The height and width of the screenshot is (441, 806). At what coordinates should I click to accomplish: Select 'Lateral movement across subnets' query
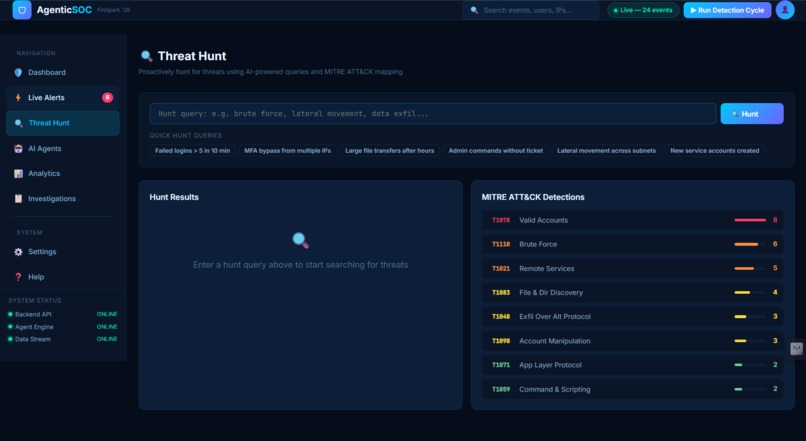[x=607, y=151]
